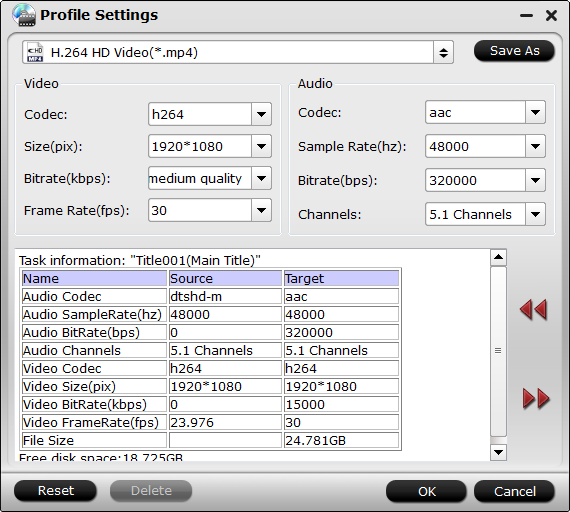Screen dimensions: 570x512
Task: Click the Profile Settings disc app icon
Action: click(x=24, y=15)
